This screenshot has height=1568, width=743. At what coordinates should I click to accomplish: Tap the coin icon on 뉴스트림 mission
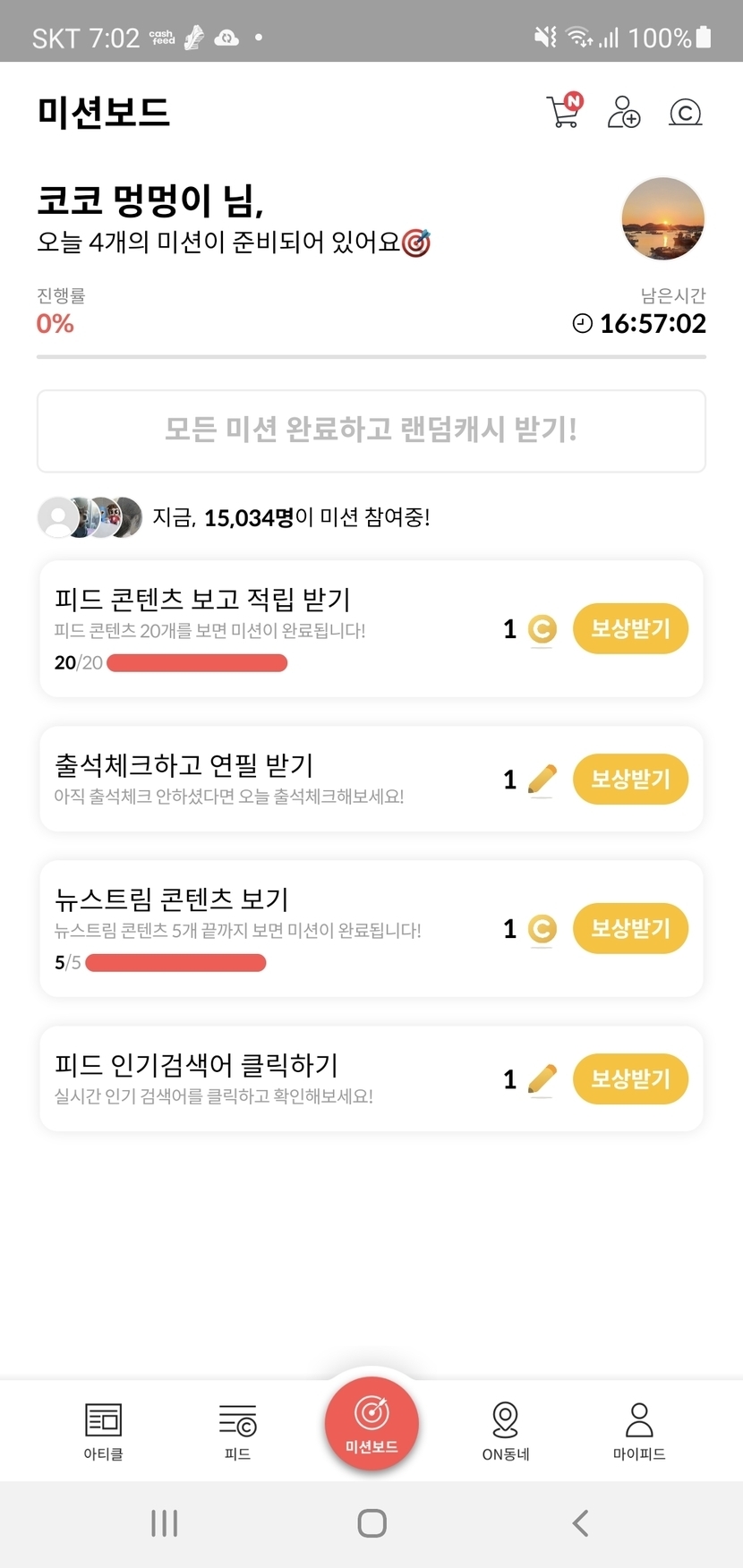pyautogui.click(x=542, y=929)
